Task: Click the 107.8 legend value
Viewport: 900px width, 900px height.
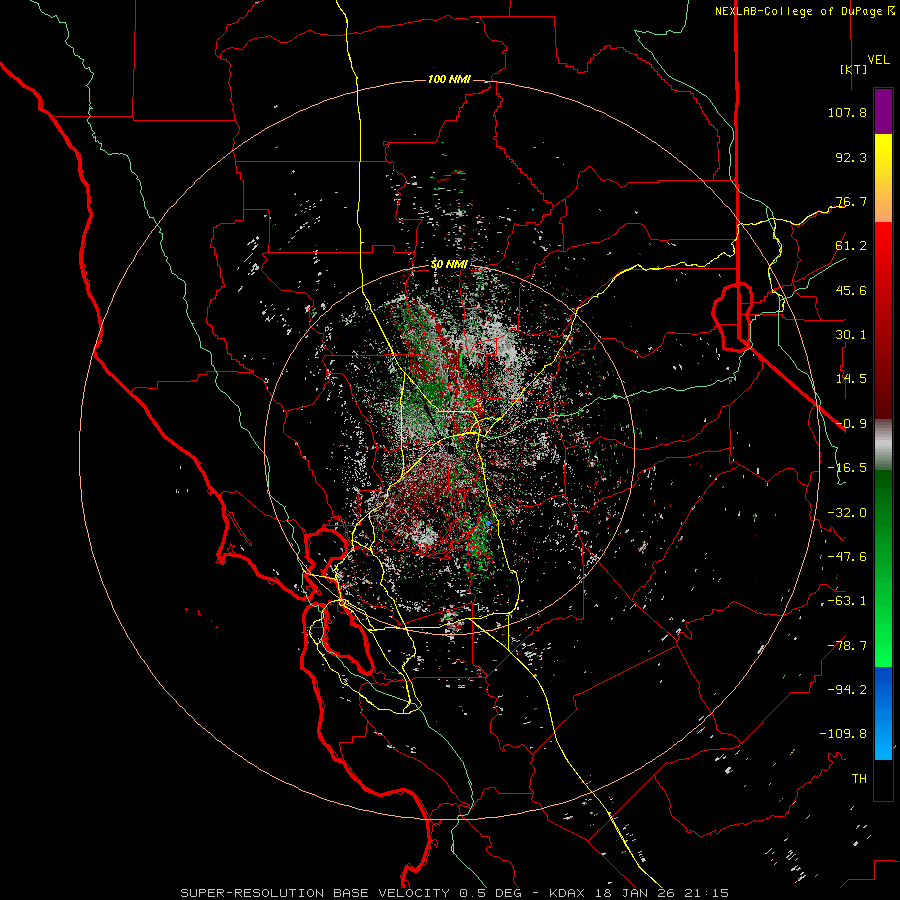Action: 847,112
